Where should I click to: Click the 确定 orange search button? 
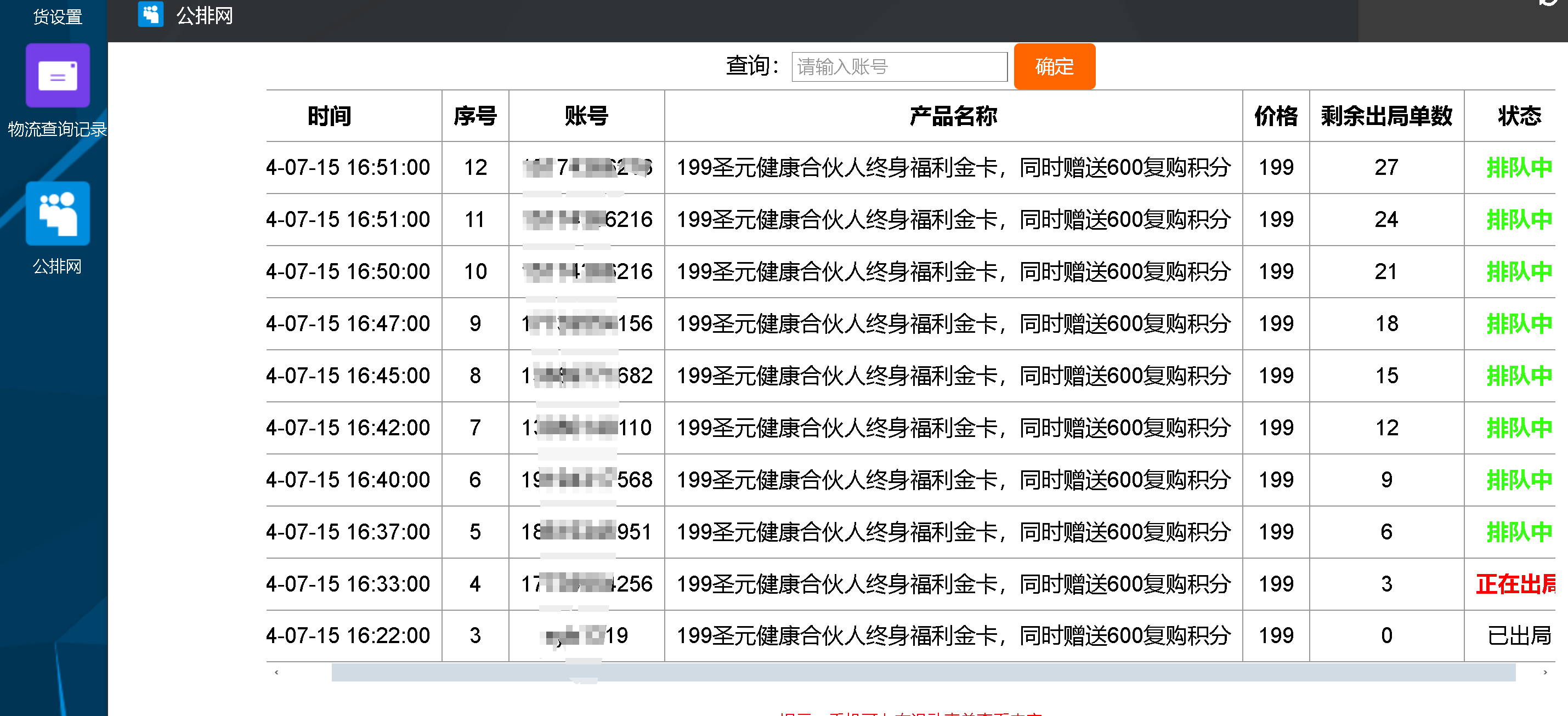click(x=1054, y=66)
